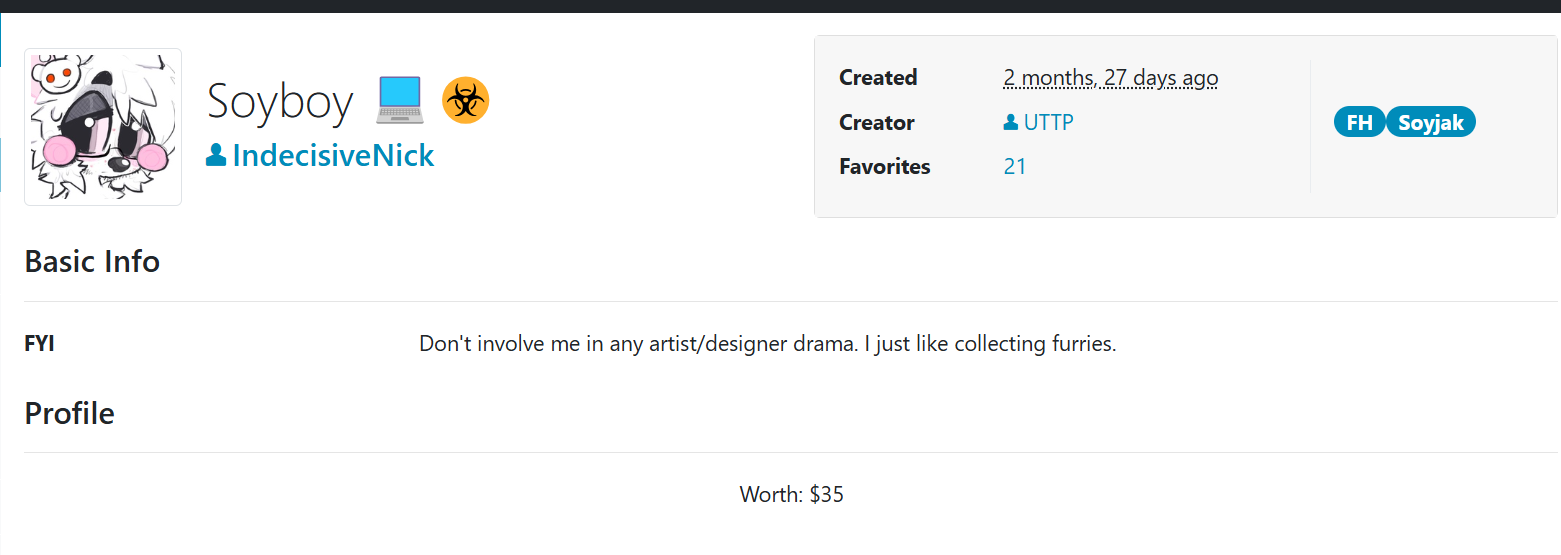1561x555 pixels.
Task: Click the orange biohazard icon
Action: pos(465,100)
